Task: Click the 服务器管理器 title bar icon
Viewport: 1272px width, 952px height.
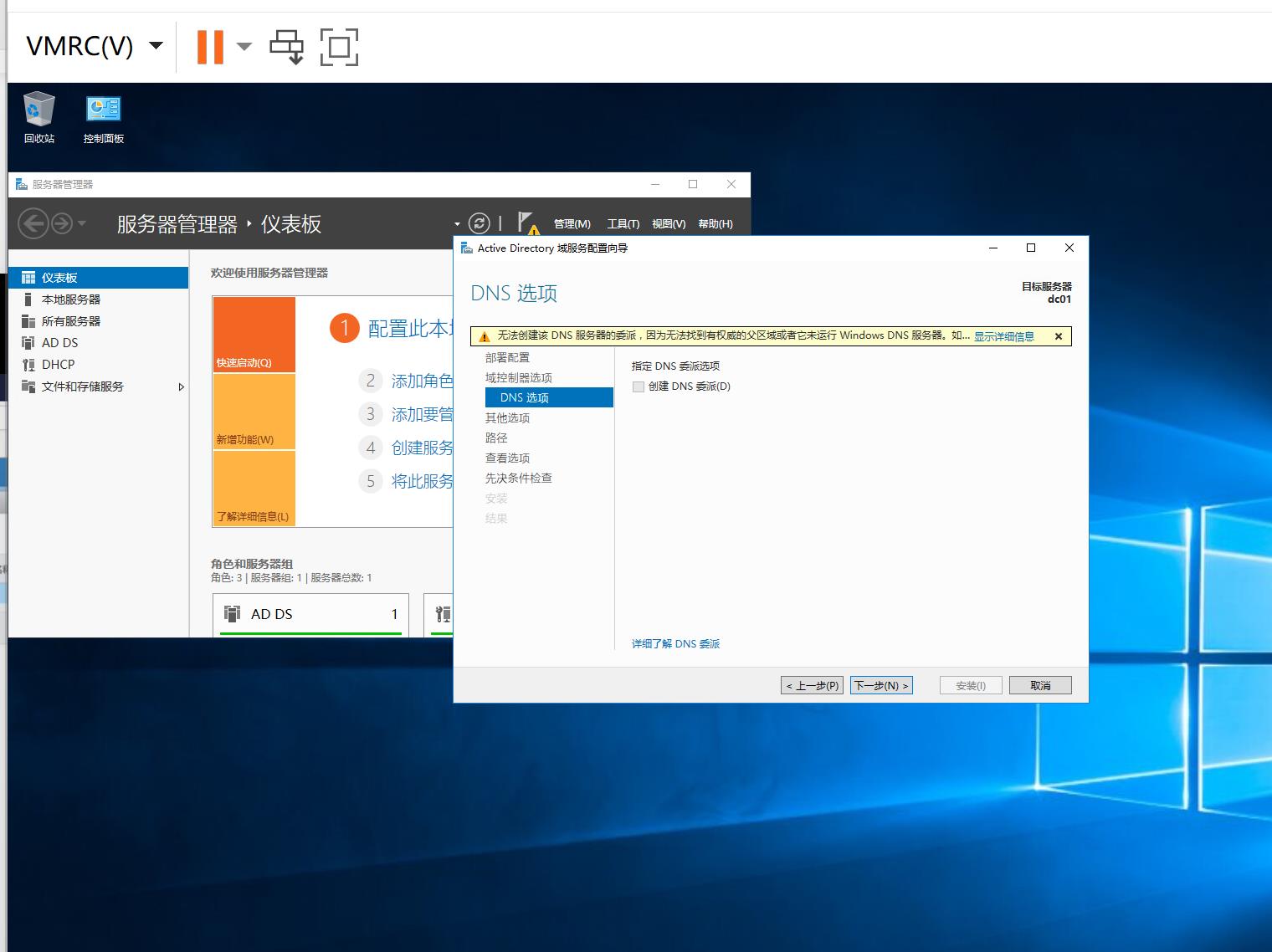Action: [x=22, y=184]
